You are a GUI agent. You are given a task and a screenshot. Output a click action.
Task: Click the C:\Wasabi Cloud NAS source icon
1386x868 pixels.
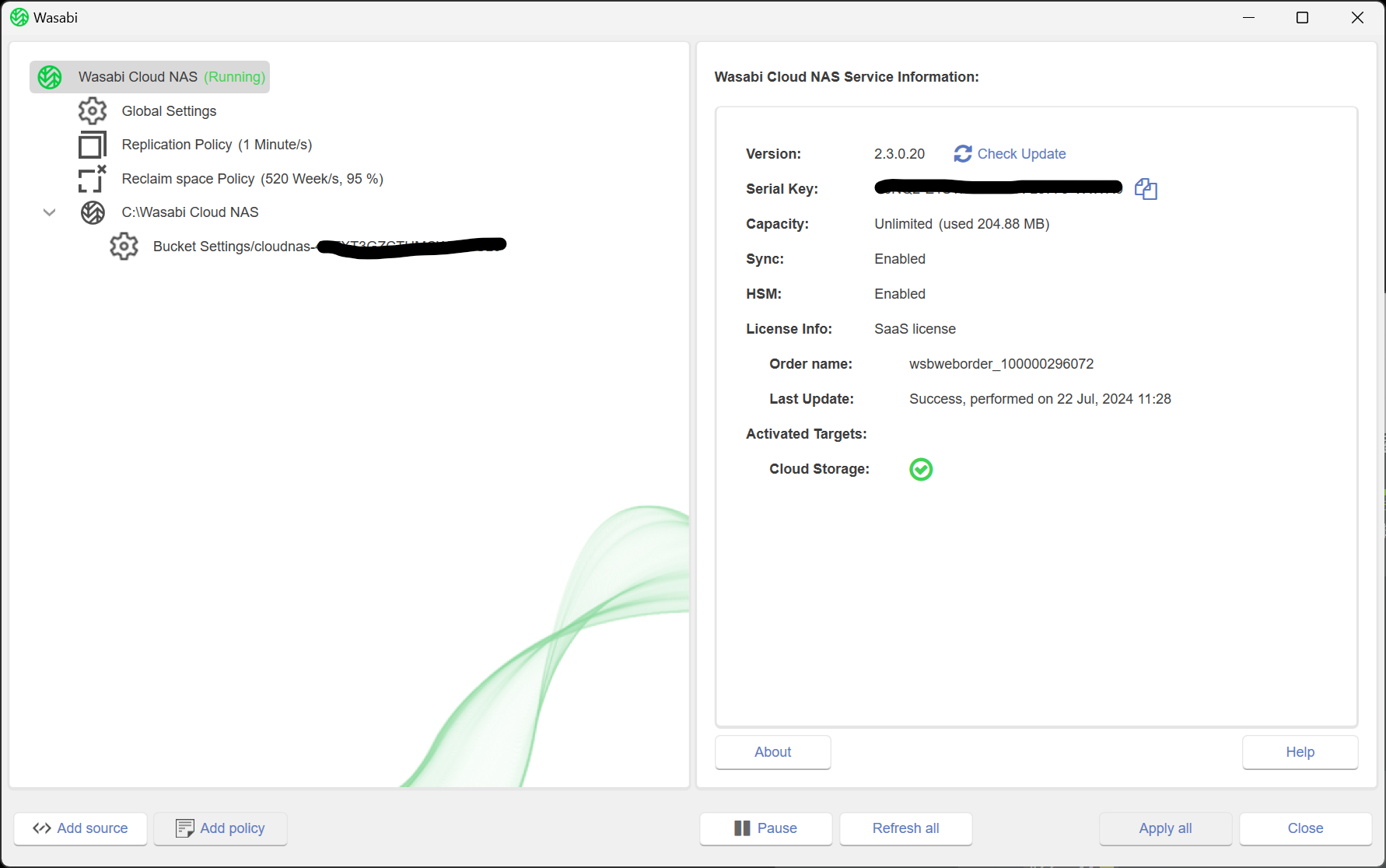93,212
